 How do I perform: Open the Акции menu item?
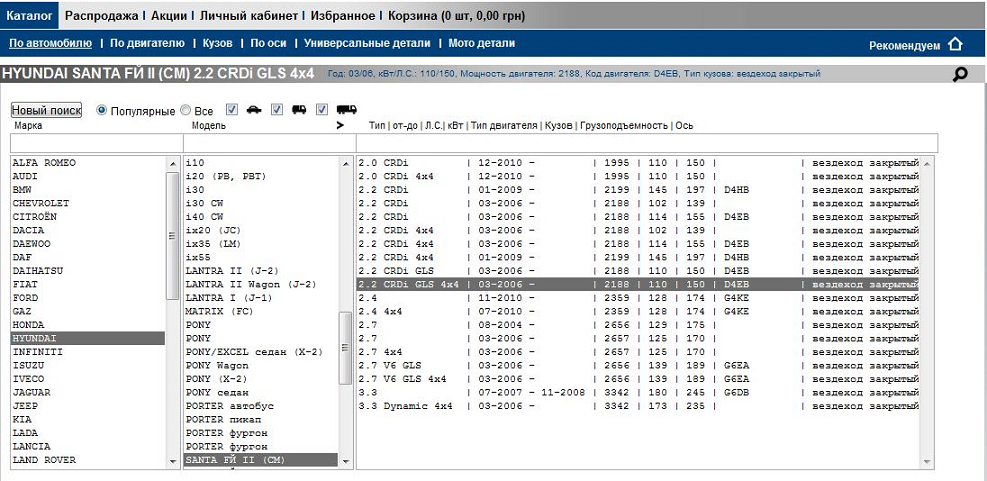pos(169,16)
